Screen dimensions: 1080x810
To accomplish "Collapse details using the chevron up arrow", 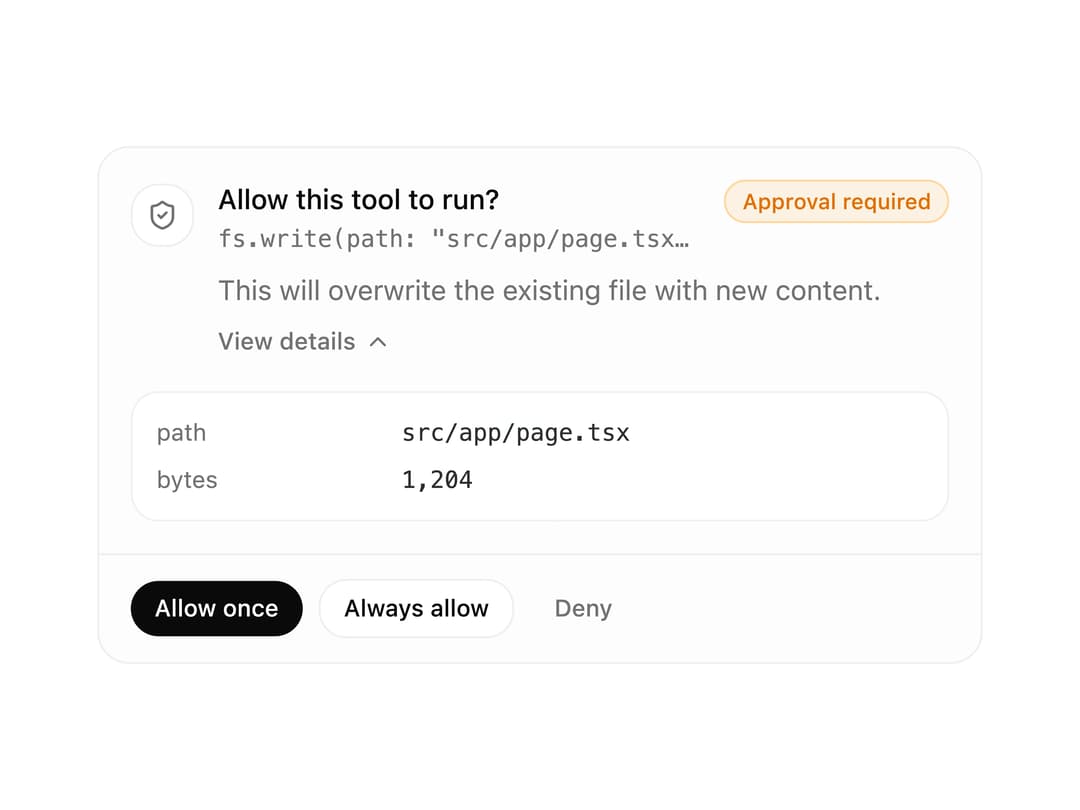I will coord(378,342).
